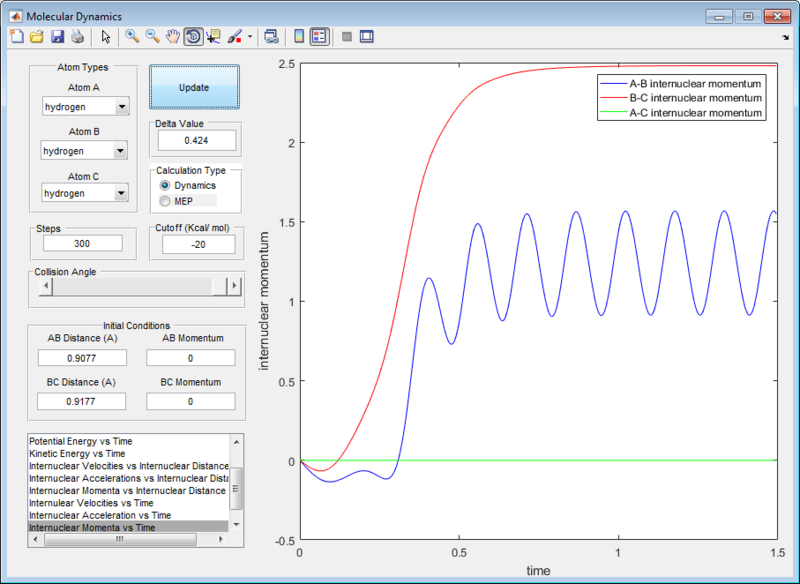This screenshot has height=584, width=800.
Task: Click the Show Plot Tools and Dock icon
Action: [x=367, y=36]
